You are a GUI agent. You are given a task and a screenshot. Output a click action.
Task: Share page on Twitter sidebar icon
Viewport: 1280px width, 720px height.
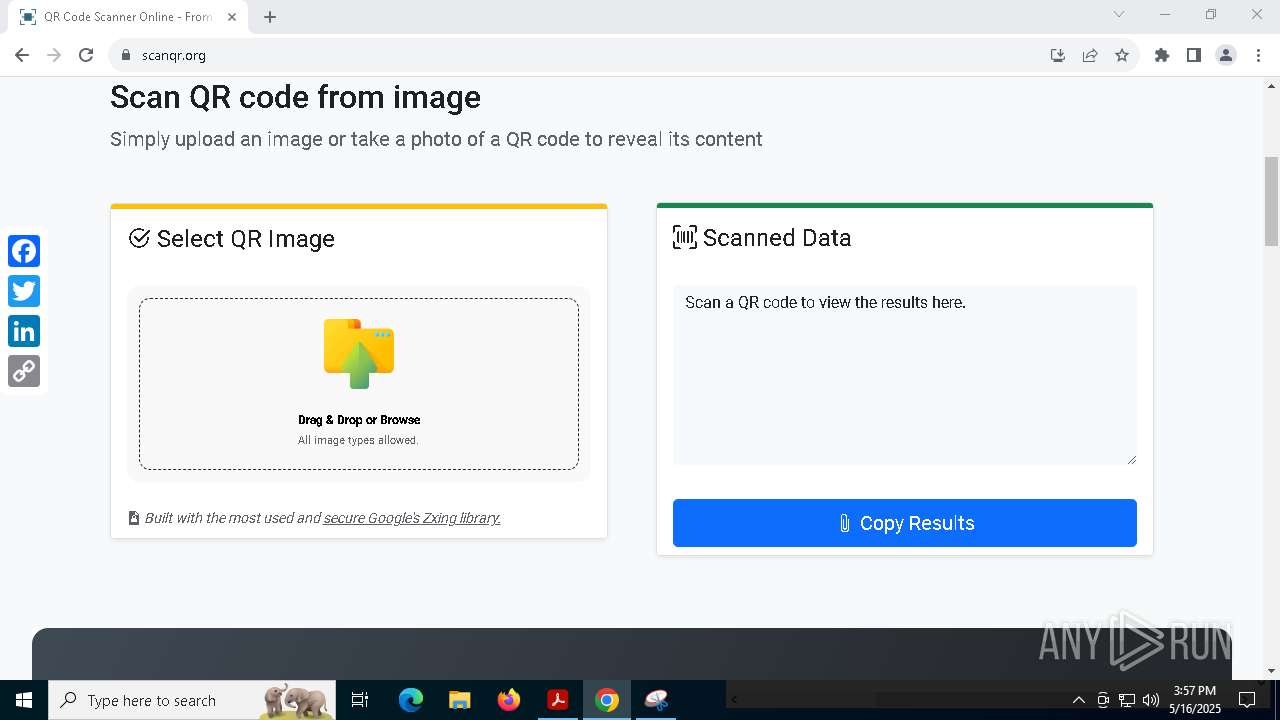pyautogui.click(x=24, y=291)
